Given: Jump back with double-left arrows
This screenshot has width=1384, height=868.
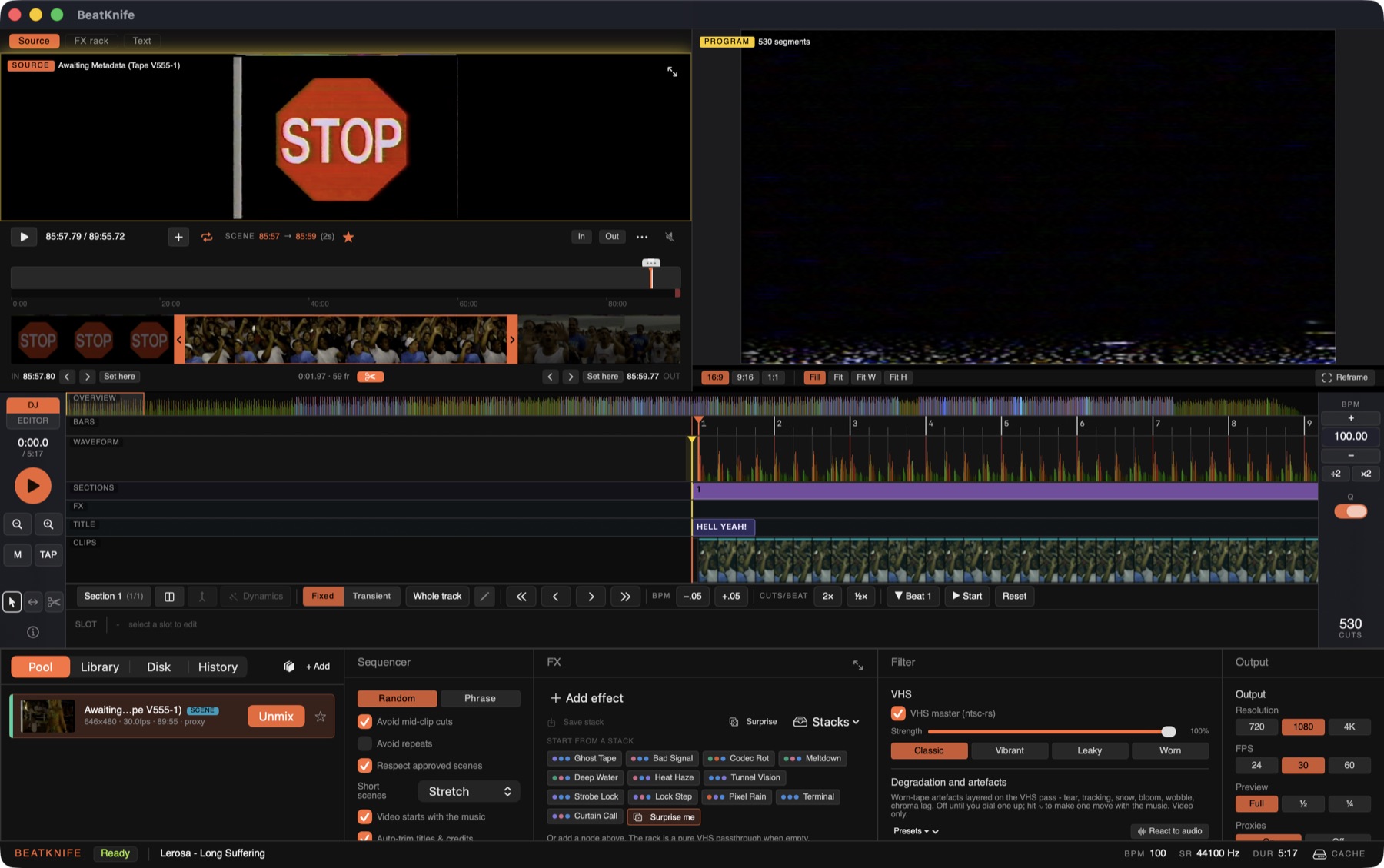Looking at the screenshot, I should [521, 596].
